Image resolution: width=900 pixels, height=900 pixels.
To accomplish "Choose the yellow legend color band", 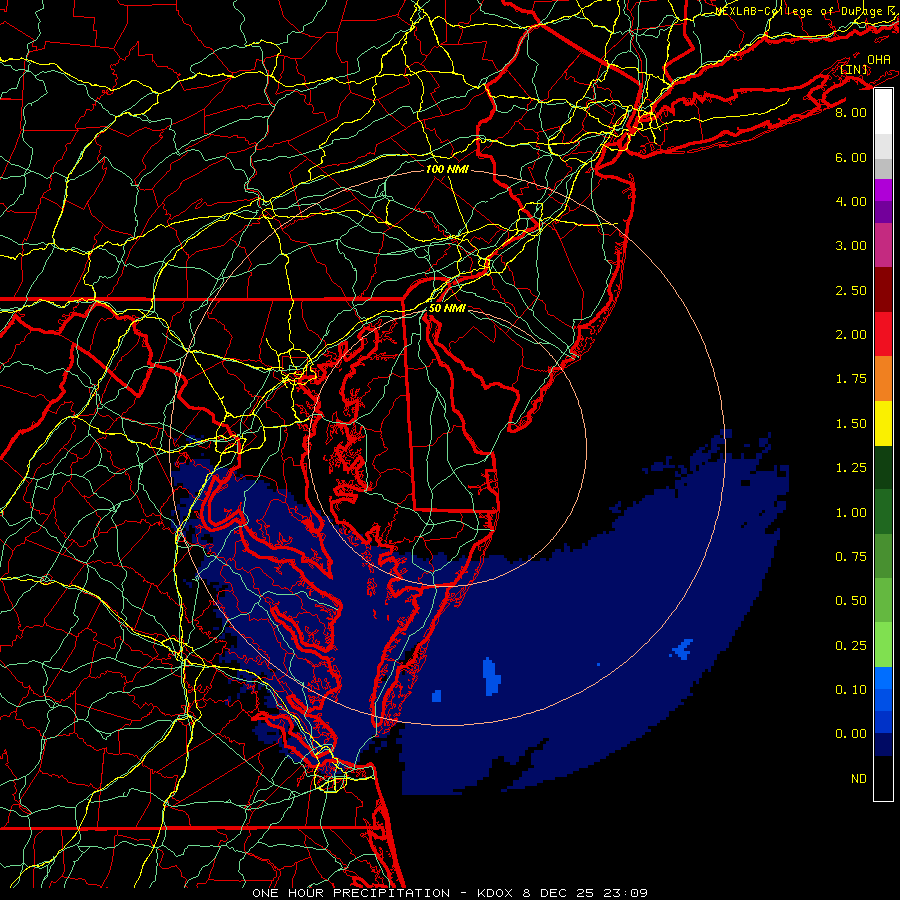I will 883,423.
